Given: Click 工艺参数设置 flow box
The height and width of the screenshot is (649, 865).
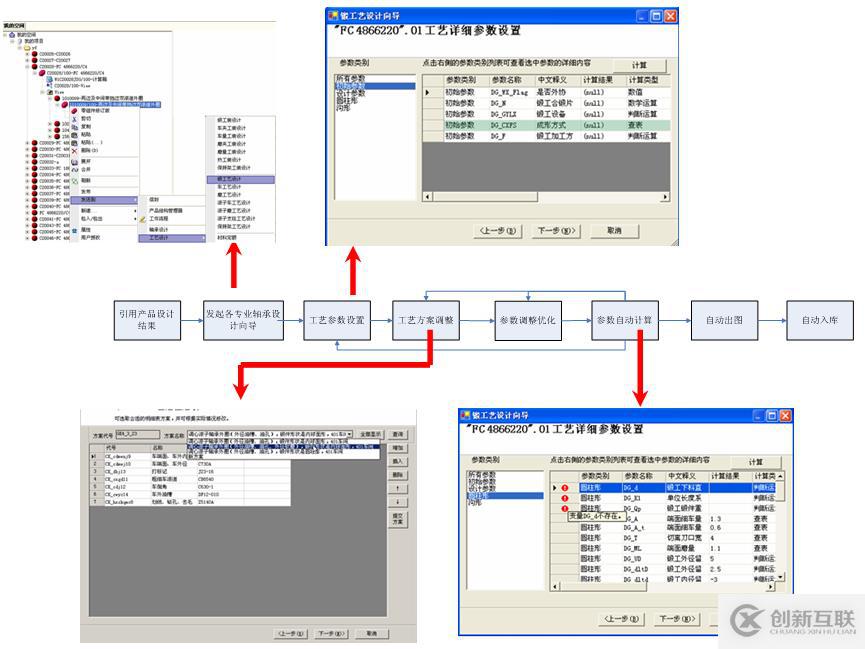Looking at the screenshot, I should (337, 320).
